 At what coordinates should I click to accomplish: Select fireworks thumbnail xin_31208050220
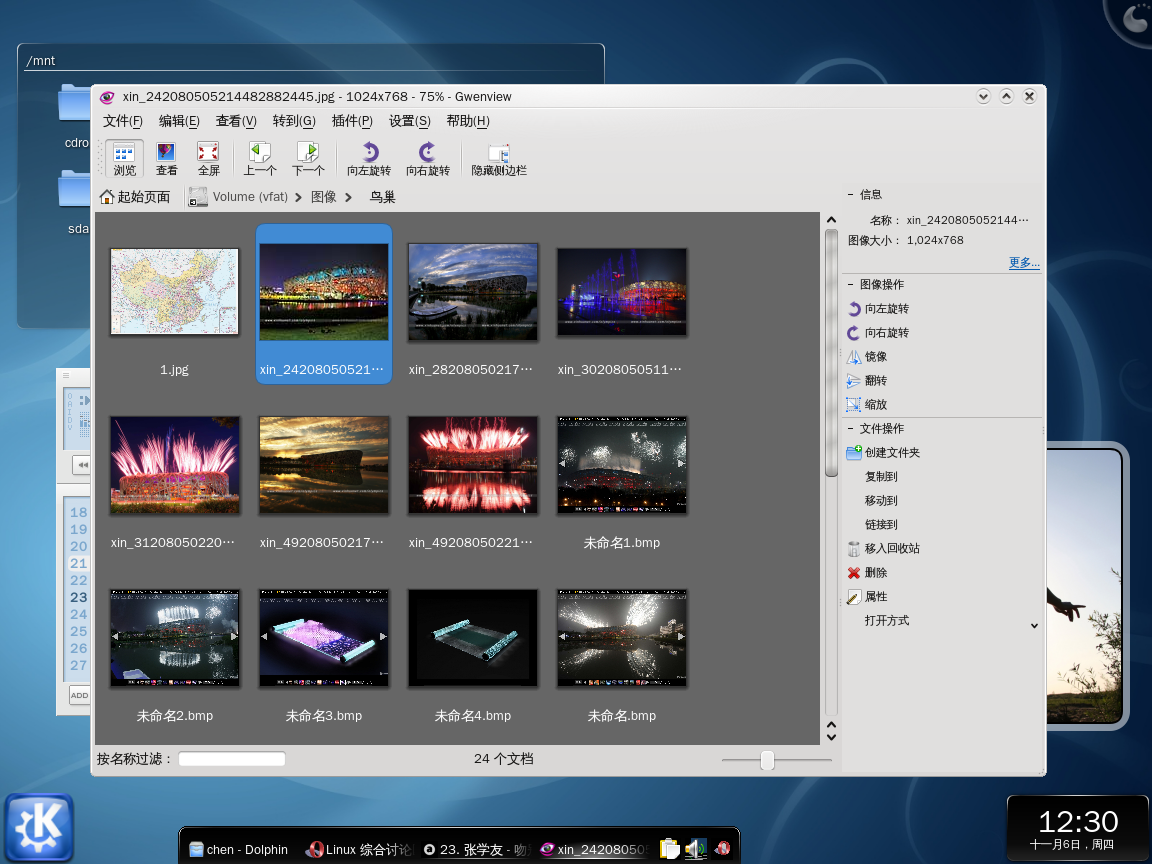click(x=174, y=464)
